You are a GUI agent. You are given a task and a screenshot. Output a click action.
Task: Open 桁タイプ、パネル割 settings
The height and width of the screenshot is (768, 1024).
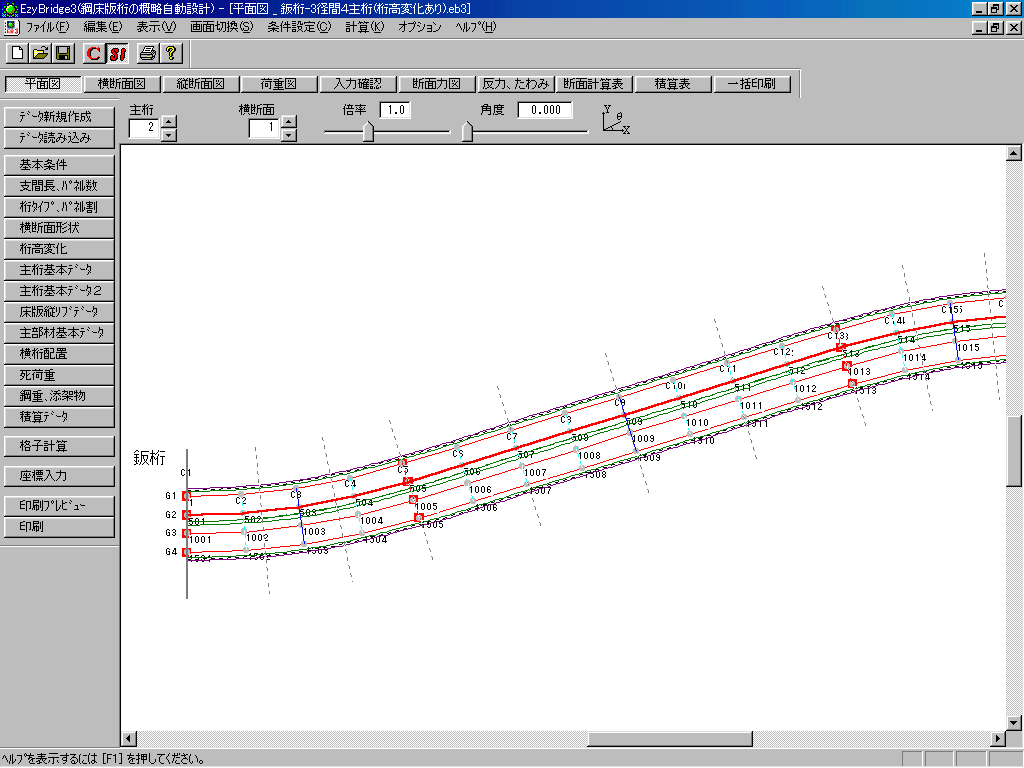click(x=59, y=207)
